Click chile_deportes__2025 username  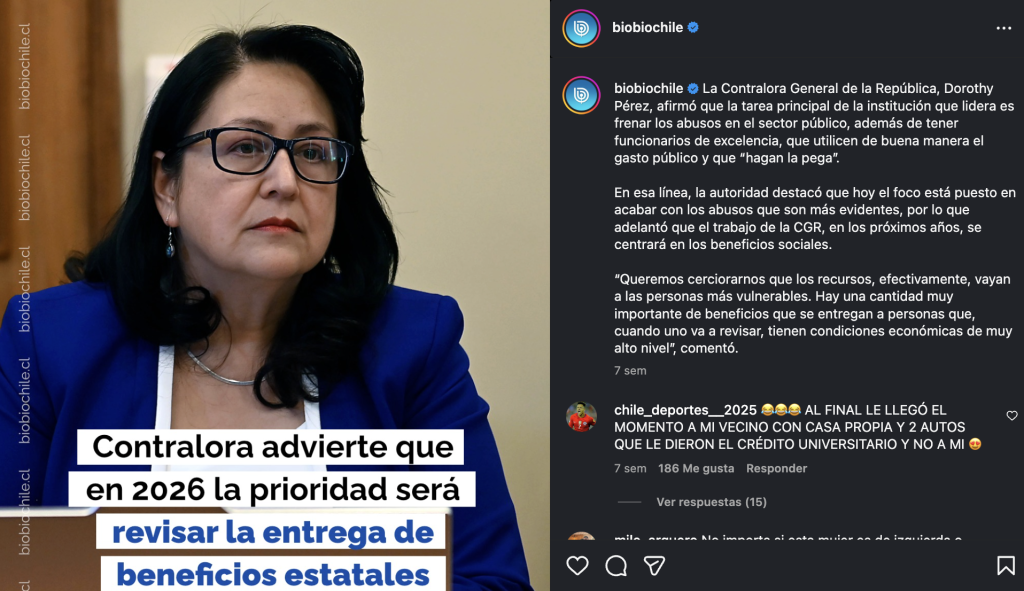(x=685, y=410)
